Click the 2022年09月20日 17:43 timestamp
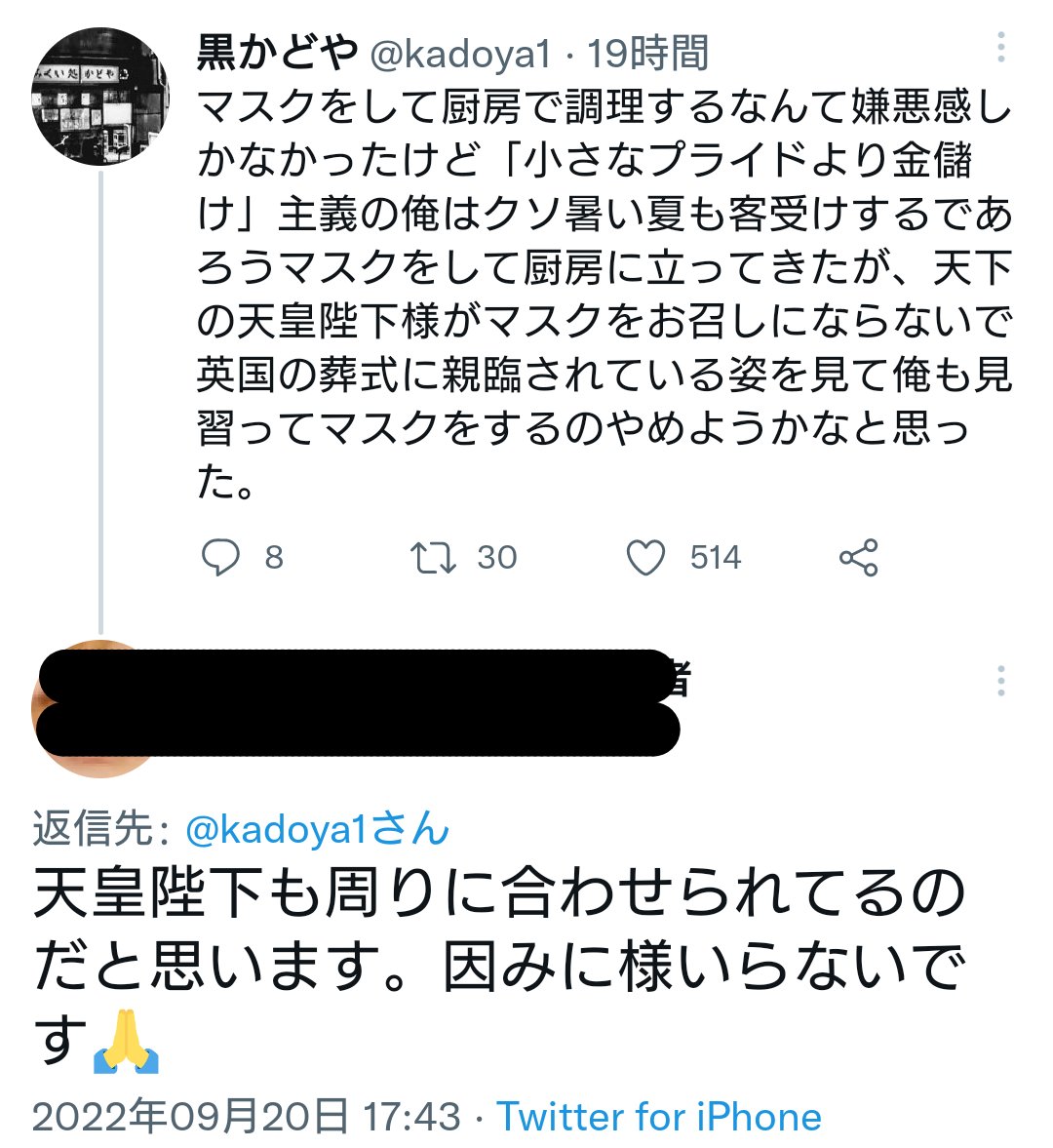 pyautogui.click(x=246, y=1117)
